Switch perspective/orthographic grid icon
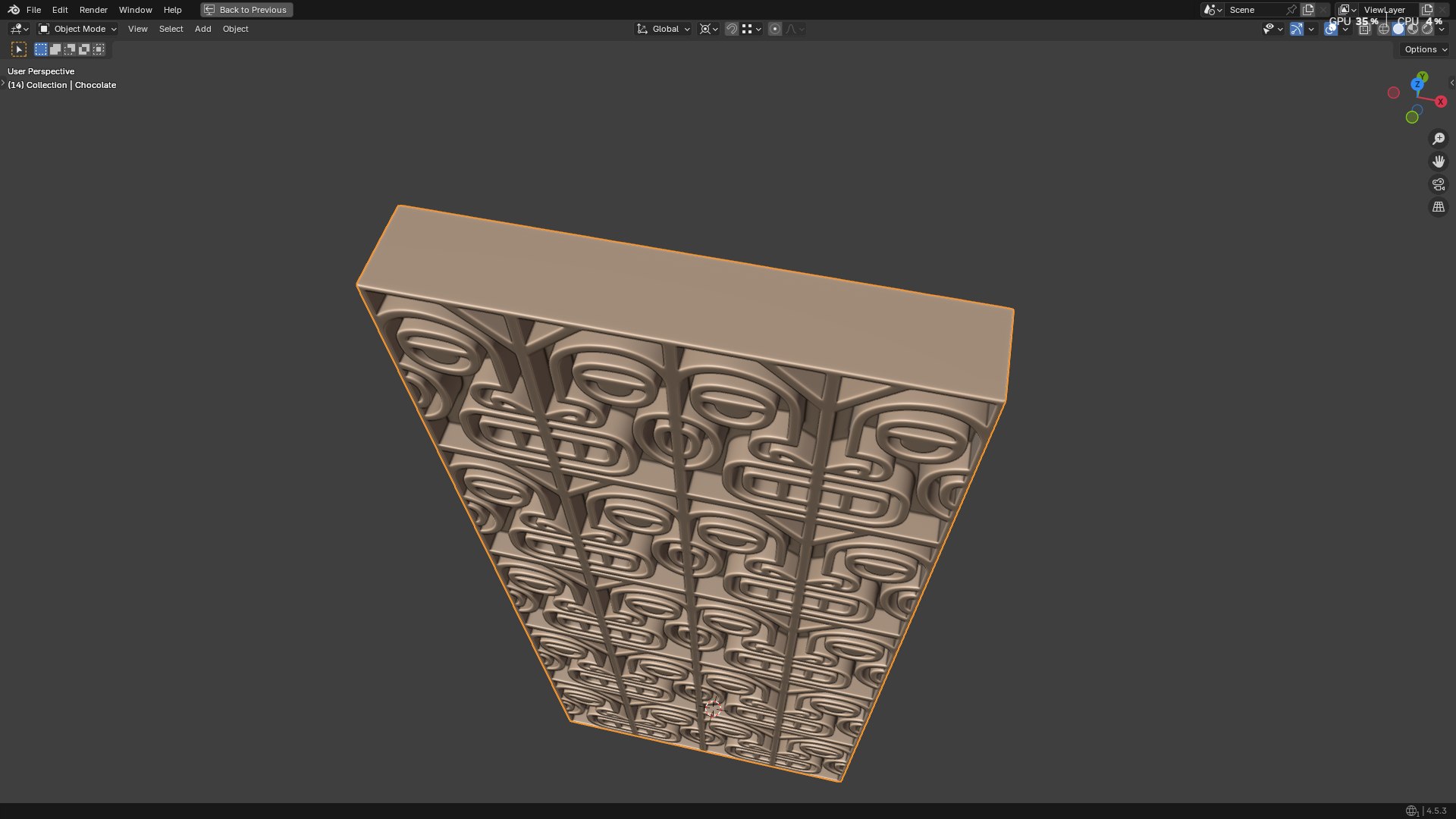This screenshot has width=1456, height=819. tap(1439, 207)
